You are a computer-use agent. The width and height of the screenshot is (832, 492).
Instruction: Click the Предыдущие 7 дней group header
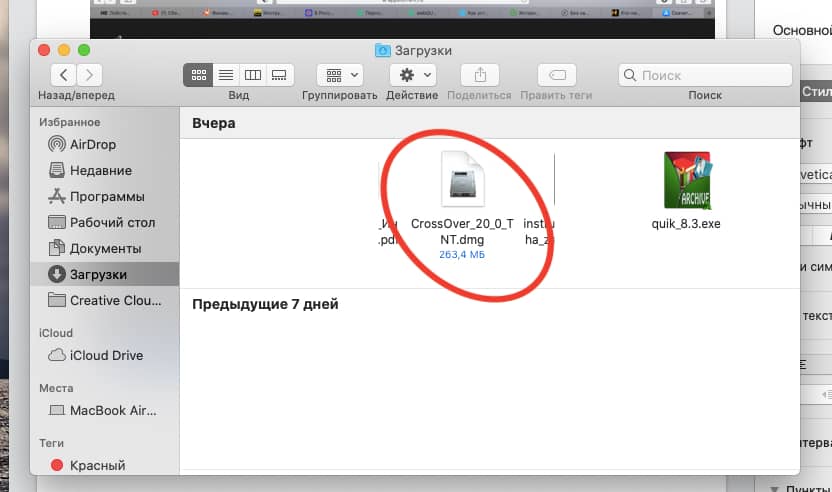coord(265,304)
